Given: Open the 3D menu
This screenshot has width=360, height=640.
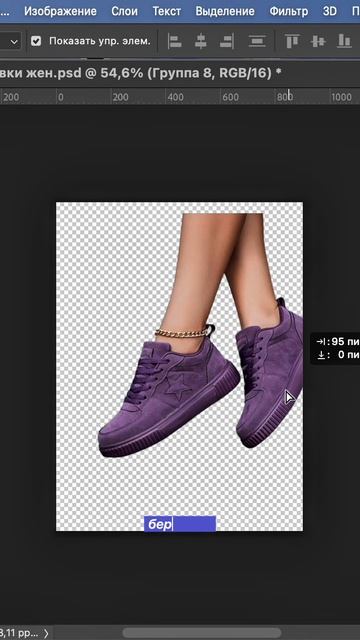Looking at the screenshot, I should point(329,11).
